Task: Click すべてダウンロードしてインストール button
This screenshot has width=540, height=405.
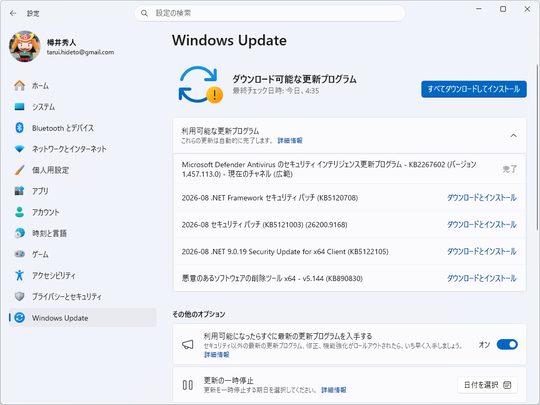Action: coord(474,89)
